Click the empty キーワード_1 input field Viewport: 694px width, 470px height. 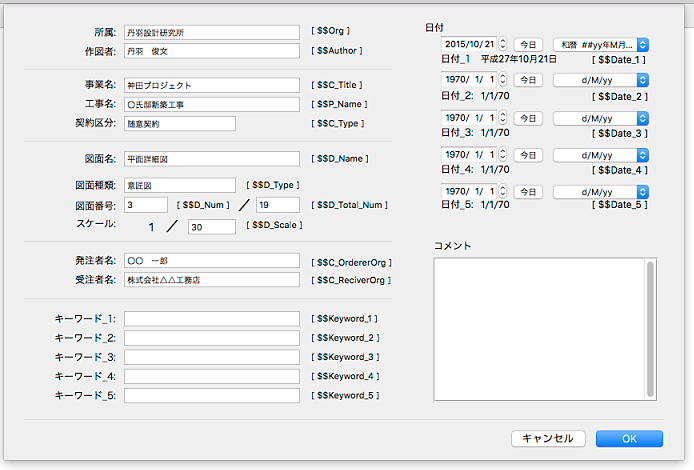[x=212, y=319]
